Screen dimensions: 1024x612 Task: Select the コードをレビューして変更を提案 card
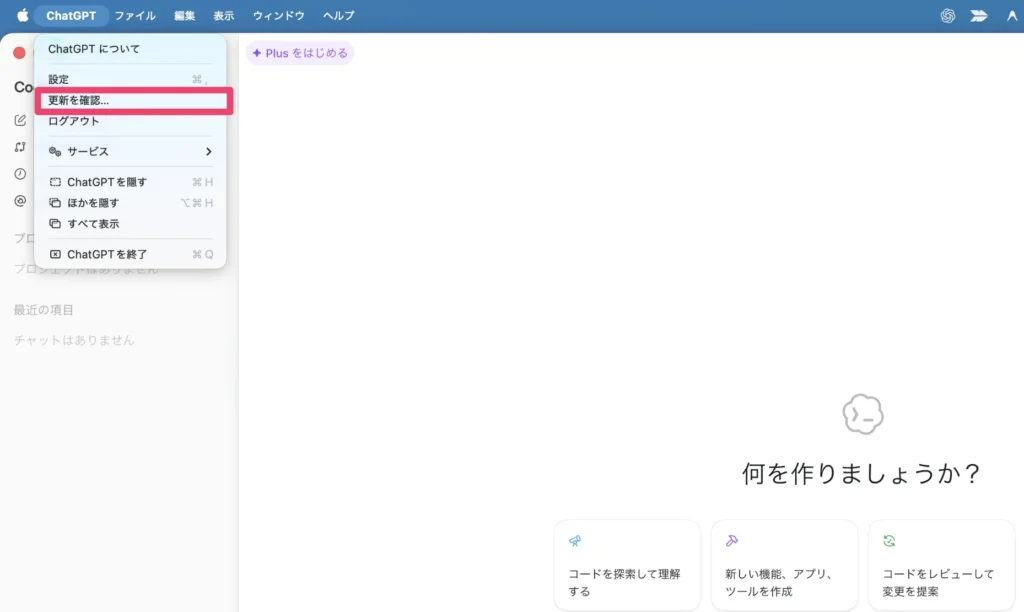pos(941,566)
